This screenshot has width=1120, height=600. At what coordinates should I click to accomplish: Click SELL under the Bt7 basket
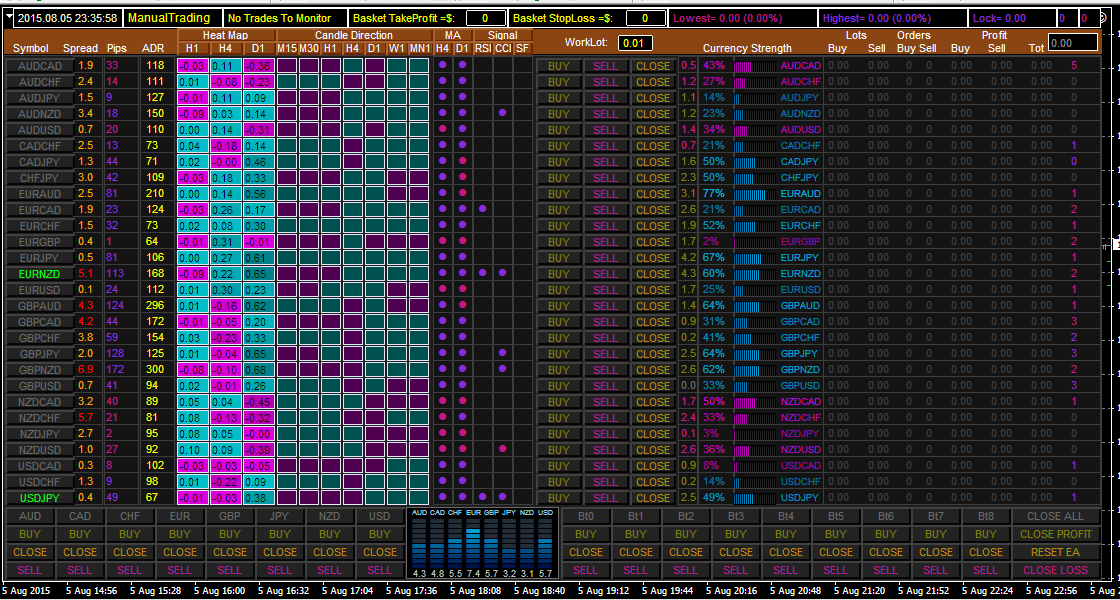point(936,570)
